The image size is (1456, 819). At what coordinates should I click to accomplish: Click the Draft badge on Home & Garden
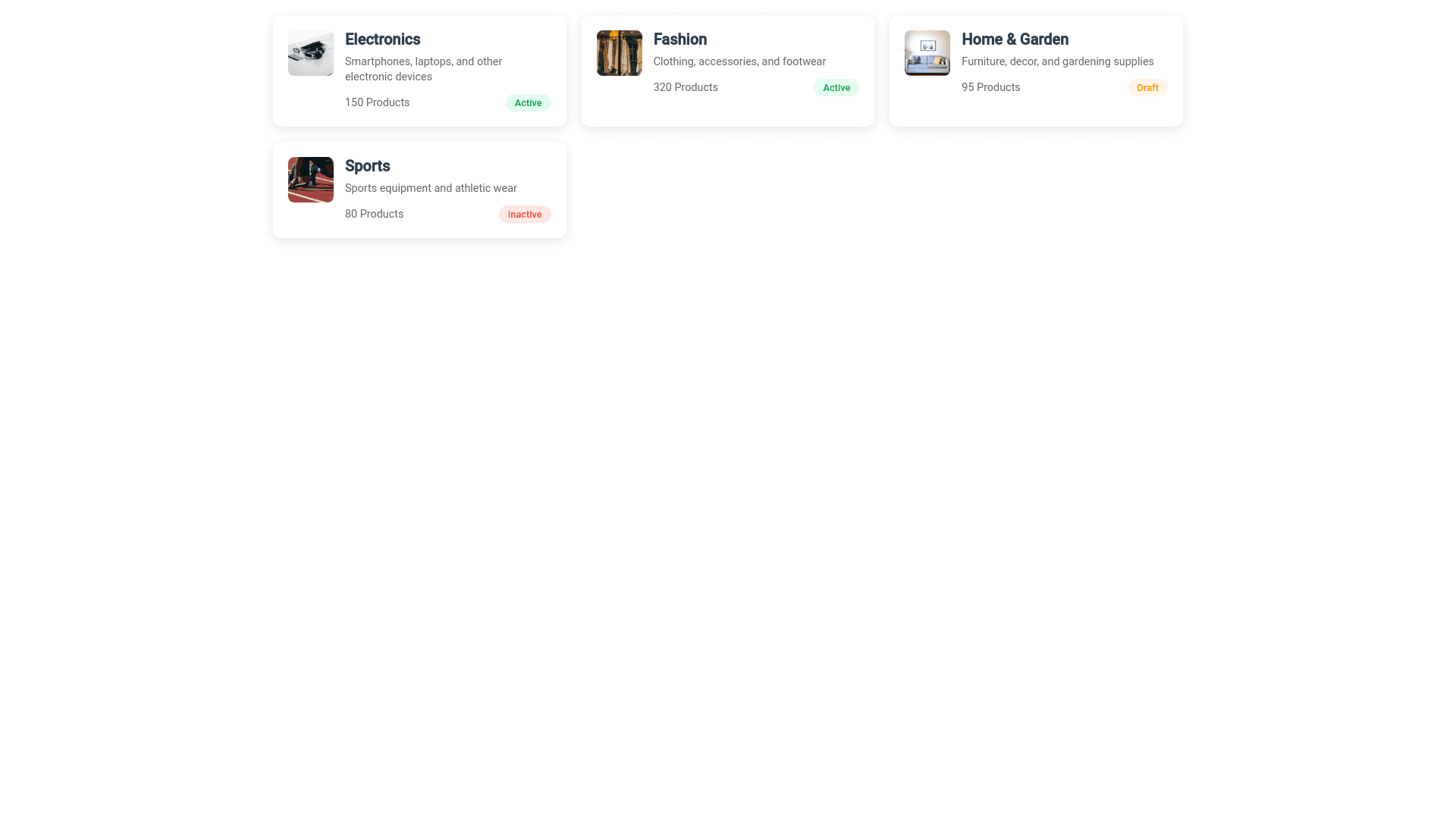1147,88
